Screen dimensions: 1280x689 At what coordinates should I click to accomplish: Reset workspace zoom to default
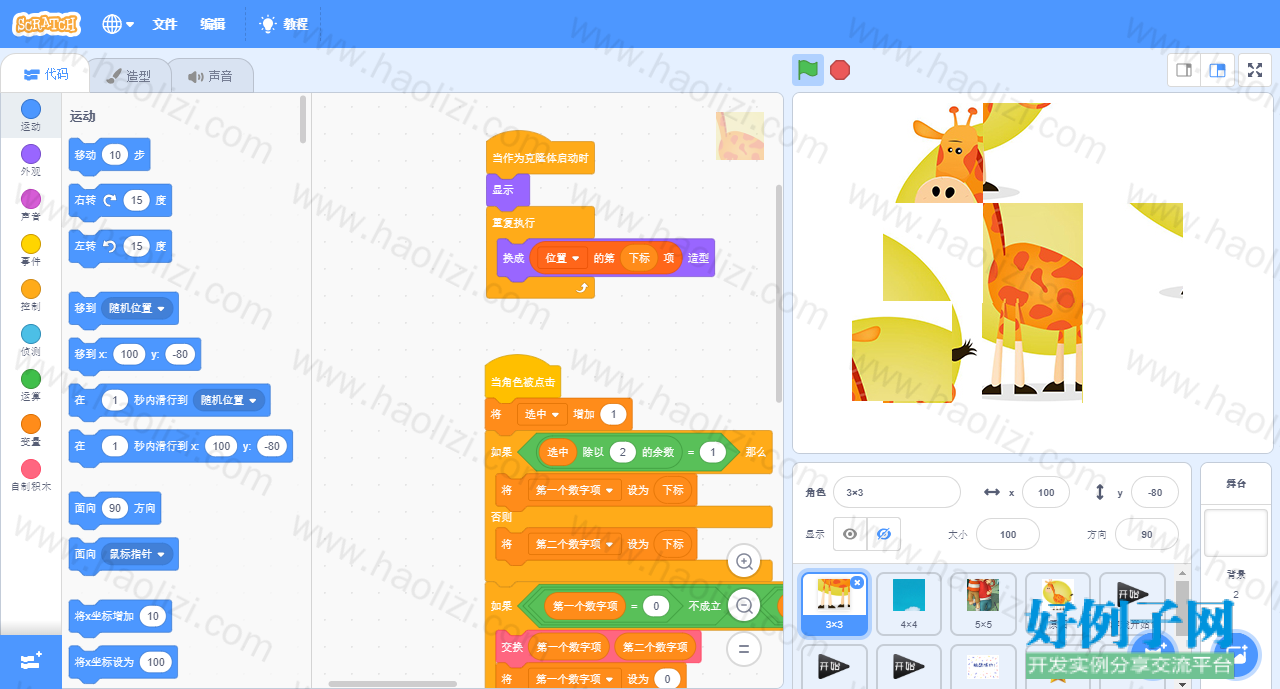(744, 647)
